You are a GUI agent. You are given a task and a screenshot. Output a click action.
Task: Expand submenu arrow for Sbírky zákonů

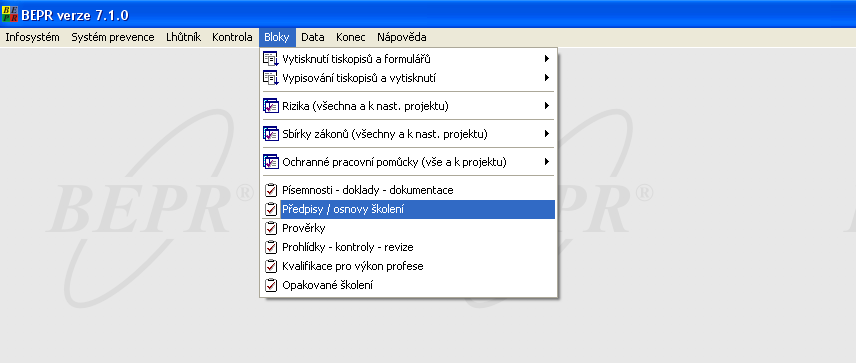546,134
